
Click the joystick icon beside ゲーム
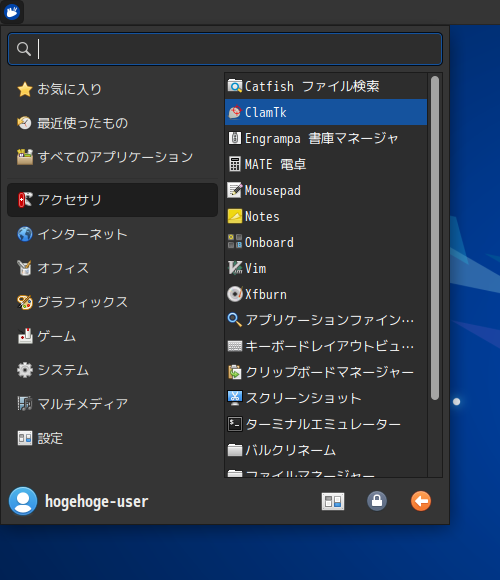(x=25, y=336)
